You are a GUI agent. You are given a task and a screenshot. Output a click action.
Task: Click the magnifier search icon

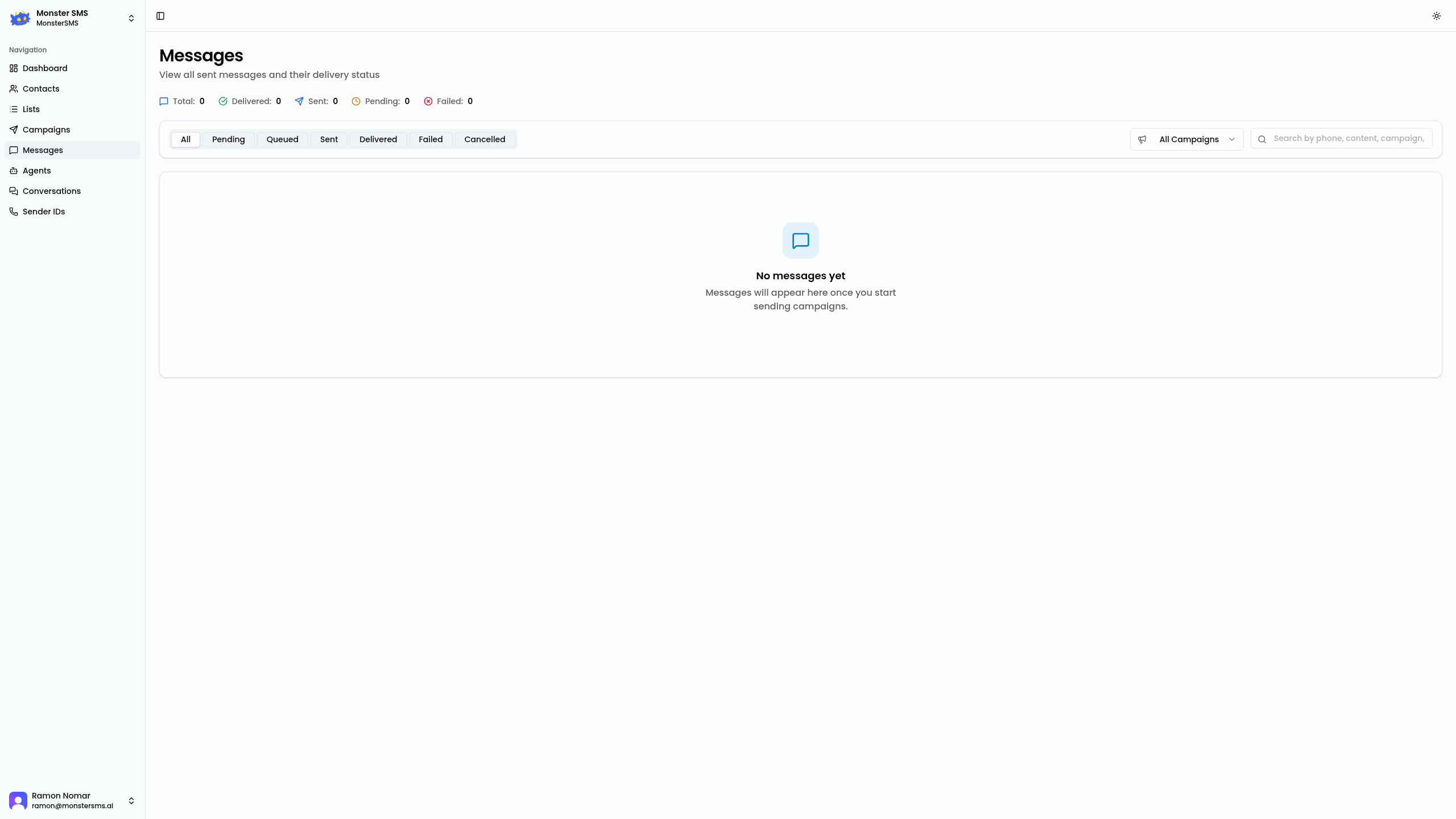(x=1262, y=139)
